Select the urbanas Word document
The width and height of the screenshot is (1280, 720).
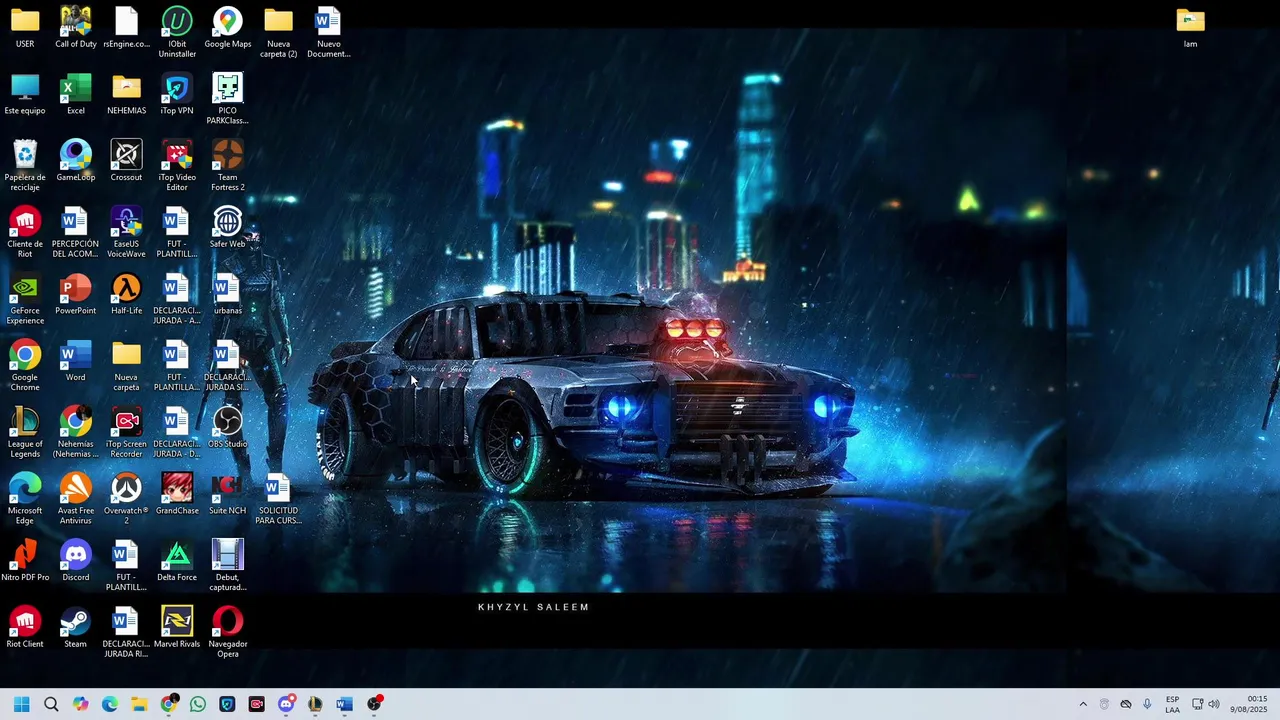pyautogui.click(x=228, y=294)
